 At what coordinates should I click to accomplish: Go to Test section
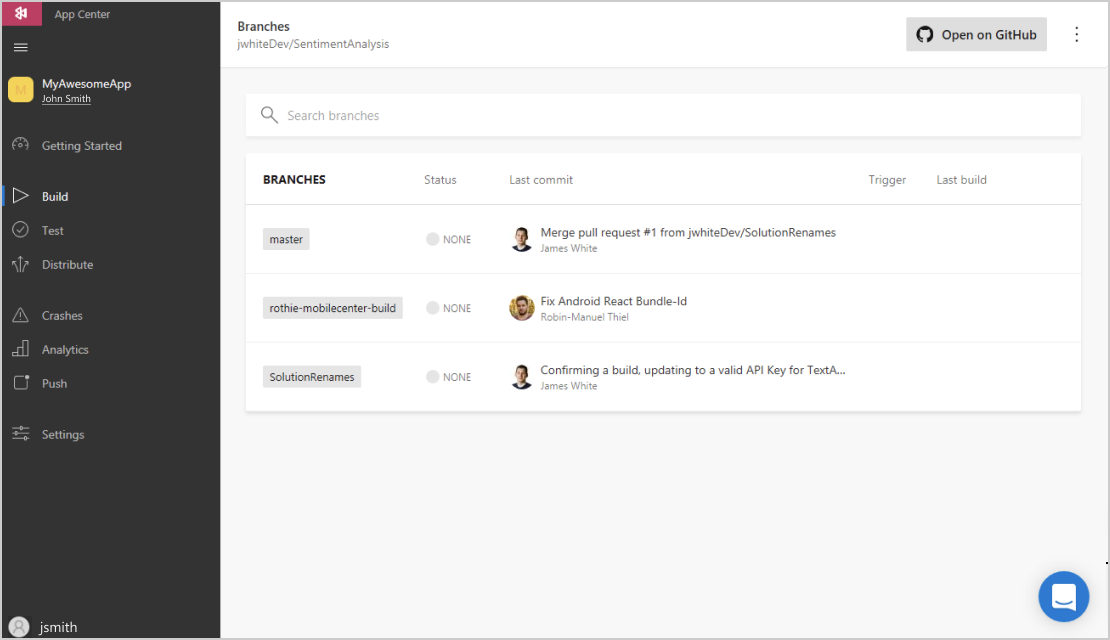(x=52, y=231)
